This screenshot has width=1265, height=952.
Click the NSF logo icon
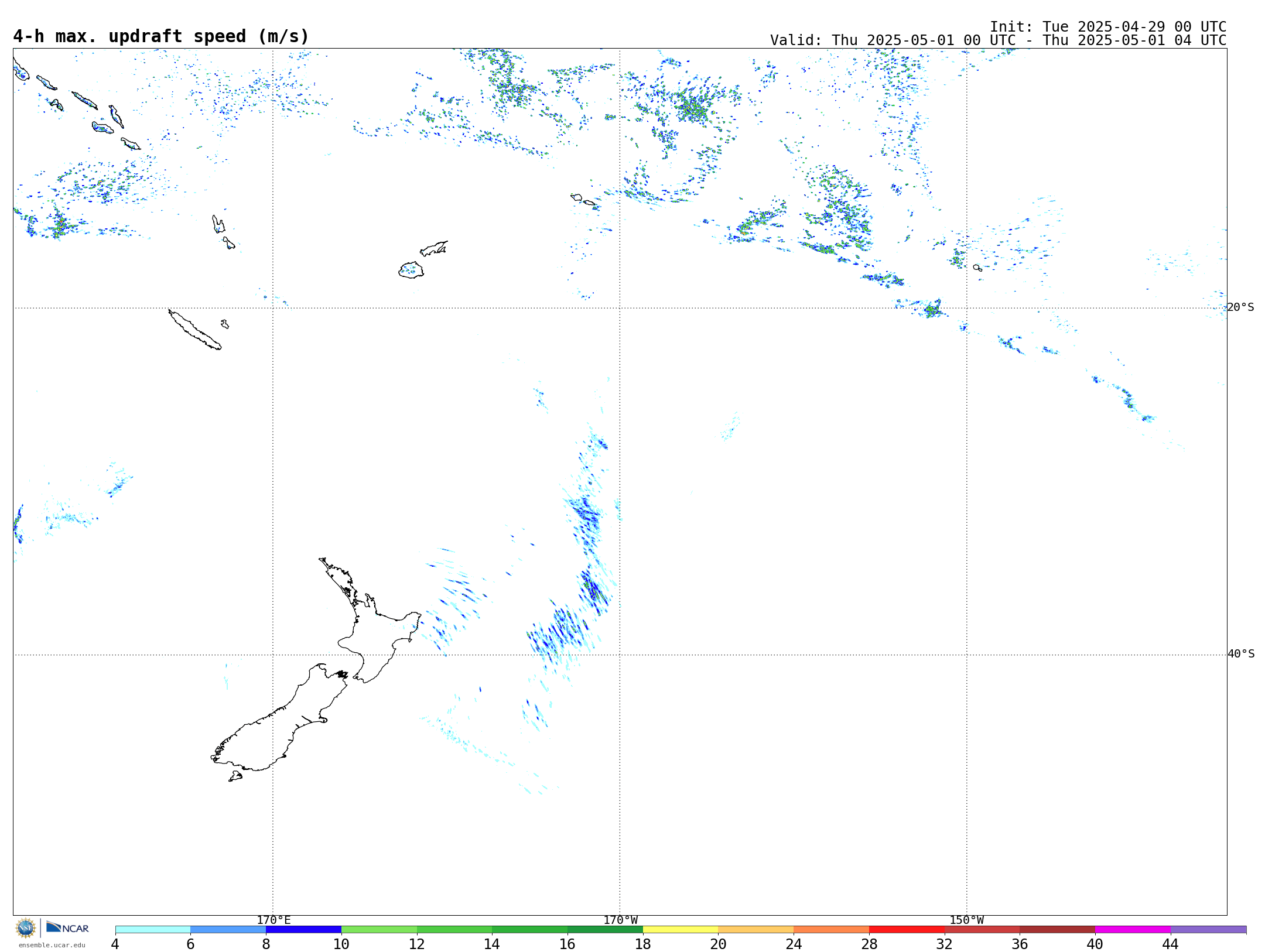(26, 928)
